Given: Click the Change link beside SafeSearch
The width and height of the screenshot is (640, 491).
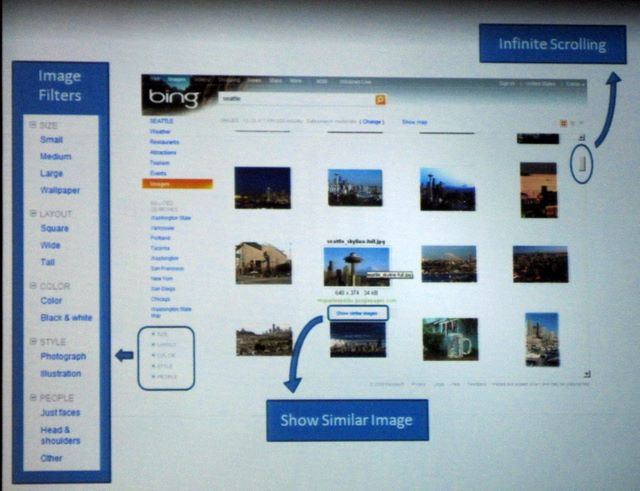Looking at the screenshot, I should [372, 121].
